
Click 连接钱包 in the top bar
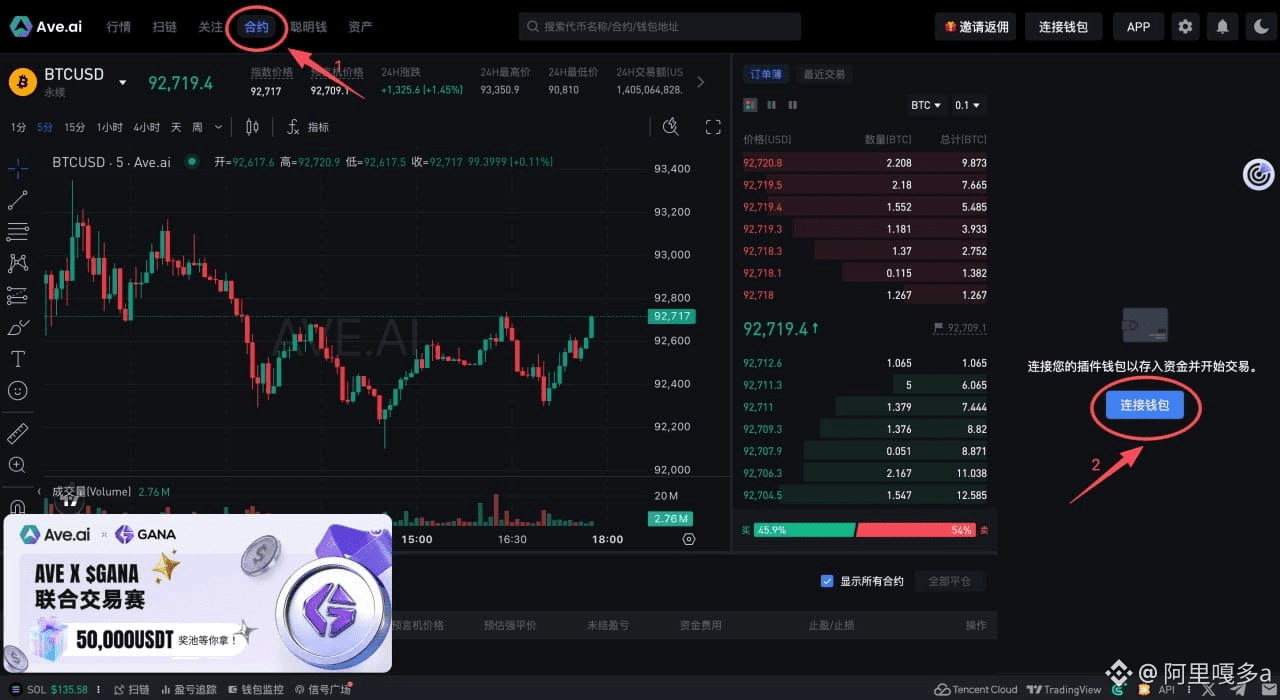coord(1063,27)
